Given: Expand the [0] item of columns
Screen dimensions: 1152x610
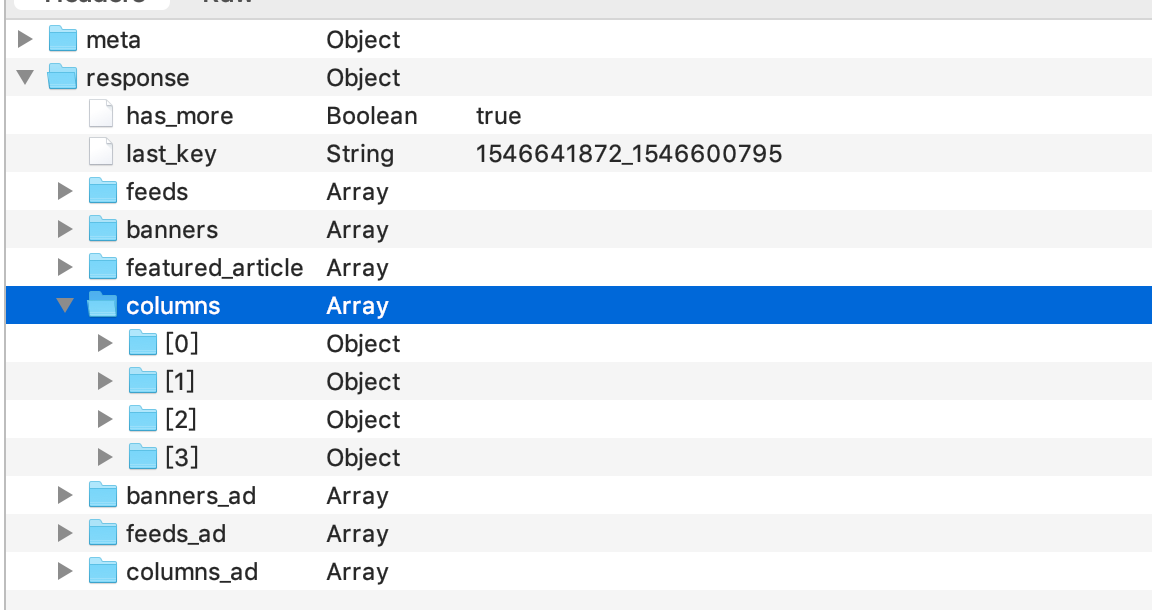Looking at the screenshot, I should pos(106,344).
